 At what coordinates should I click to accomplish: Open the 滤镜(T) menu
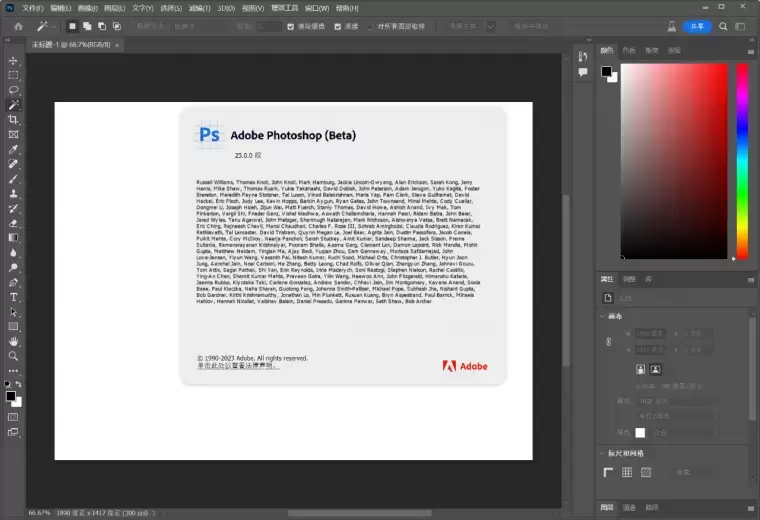pos(199,8)
